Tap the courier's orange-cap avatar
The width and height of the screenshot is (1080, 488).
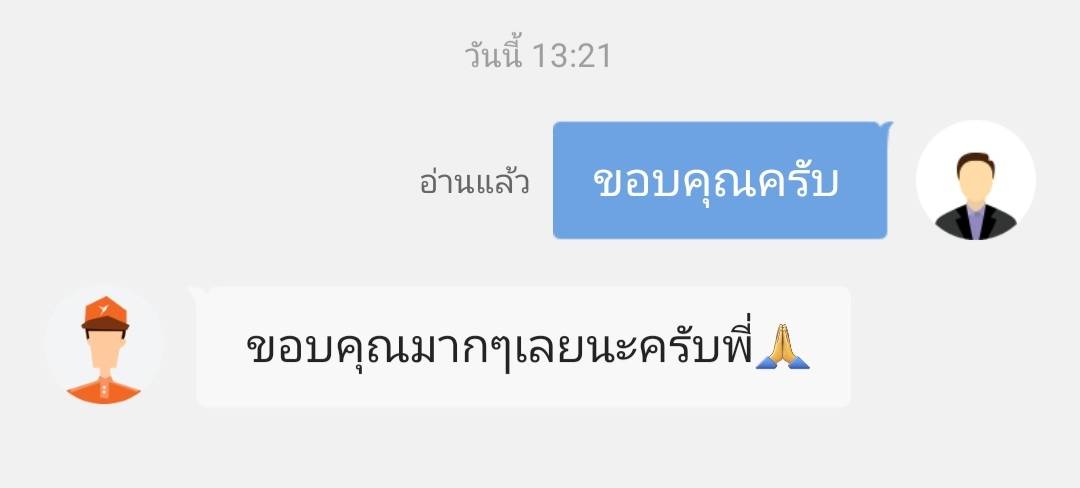click(104, 346)
